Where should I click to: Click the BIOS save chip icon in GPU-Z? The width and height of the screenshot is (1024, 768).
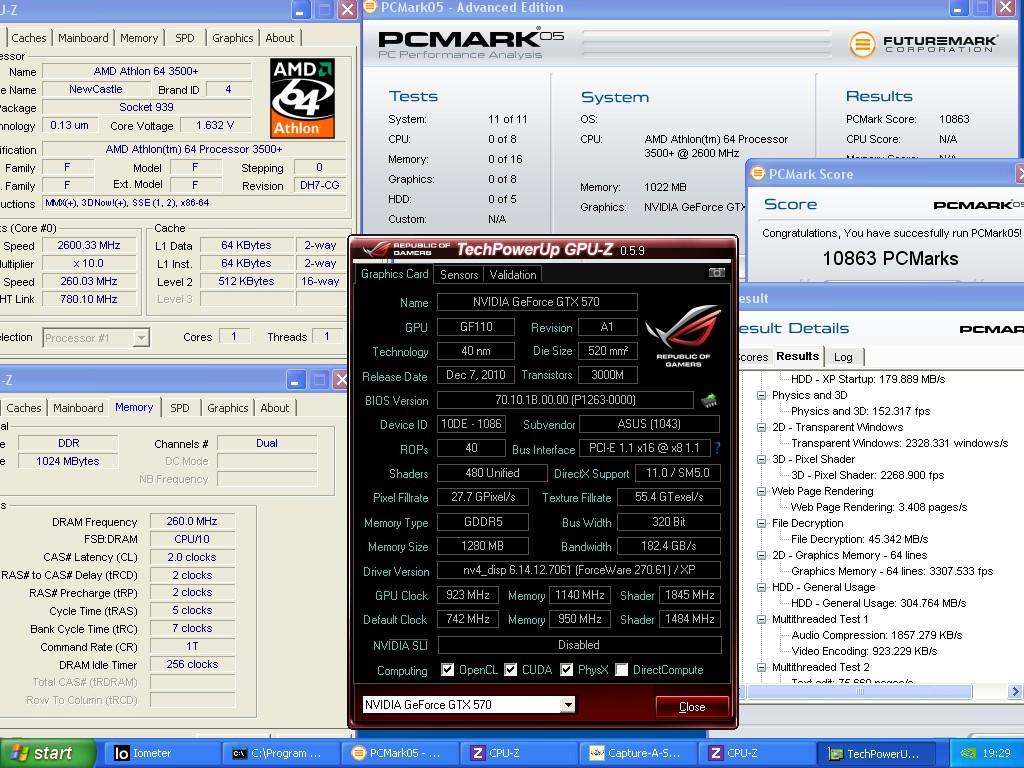[x=709, y=400]
